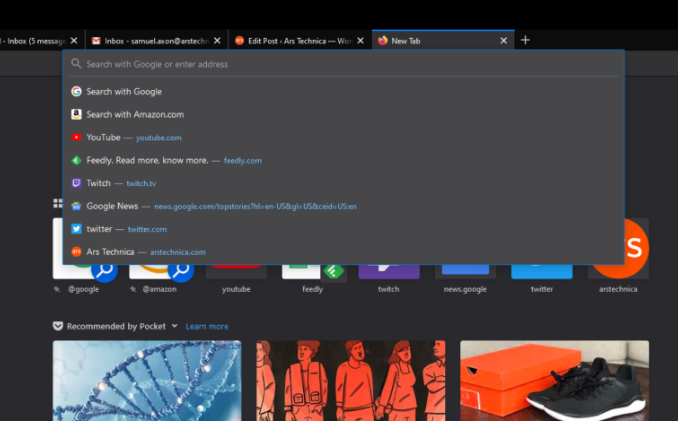Close the samuel.axon inbox tab
Image resolution: width=678 pixels, height=421 pixels.
217,41
